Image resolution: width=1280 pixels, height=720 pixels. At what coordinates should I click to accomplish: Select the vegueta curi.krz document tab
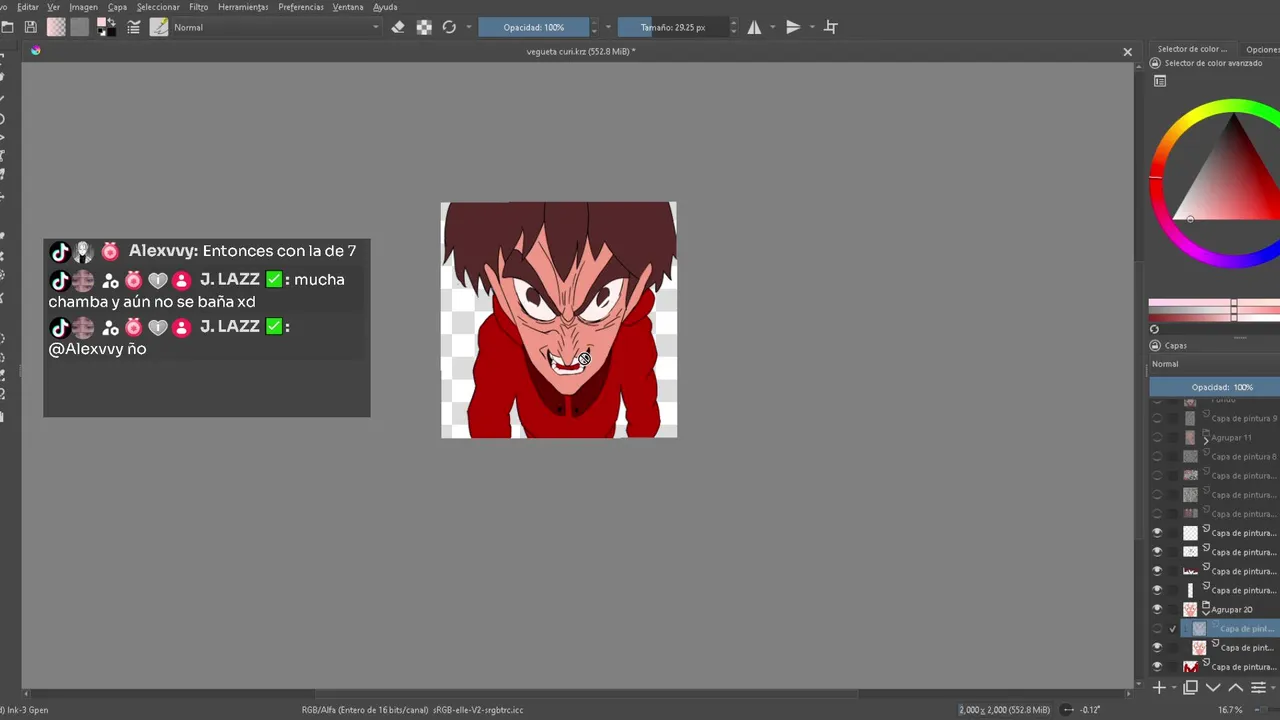[x=581, y=51]
